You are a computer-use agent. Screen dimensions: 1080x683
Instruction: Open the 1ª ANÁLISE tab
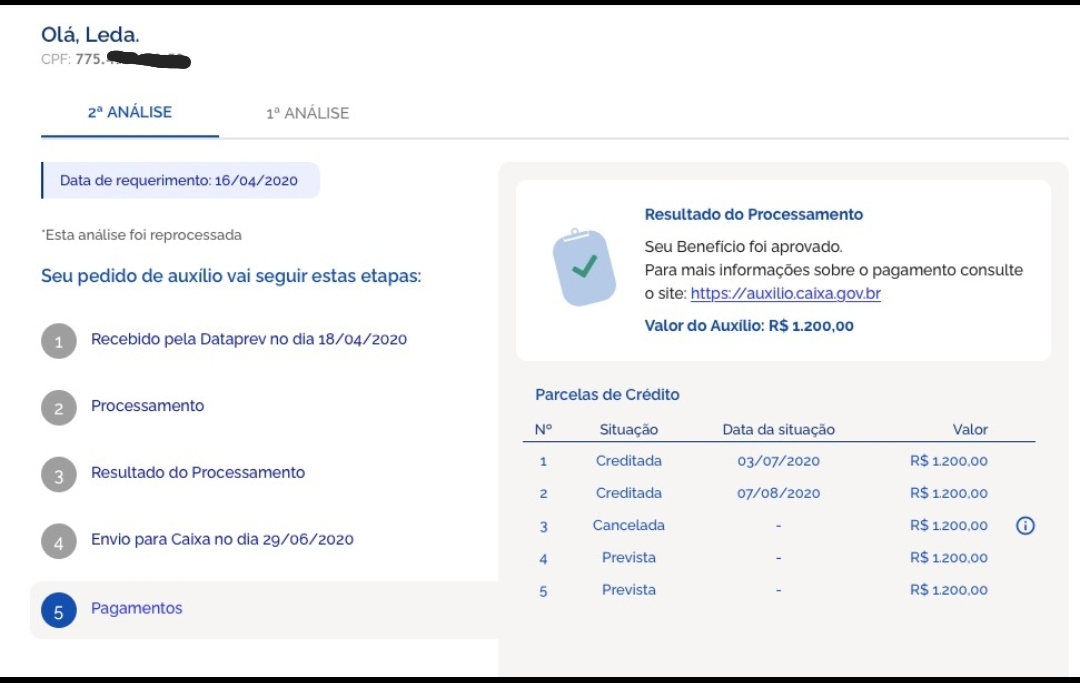coord(307,113)
